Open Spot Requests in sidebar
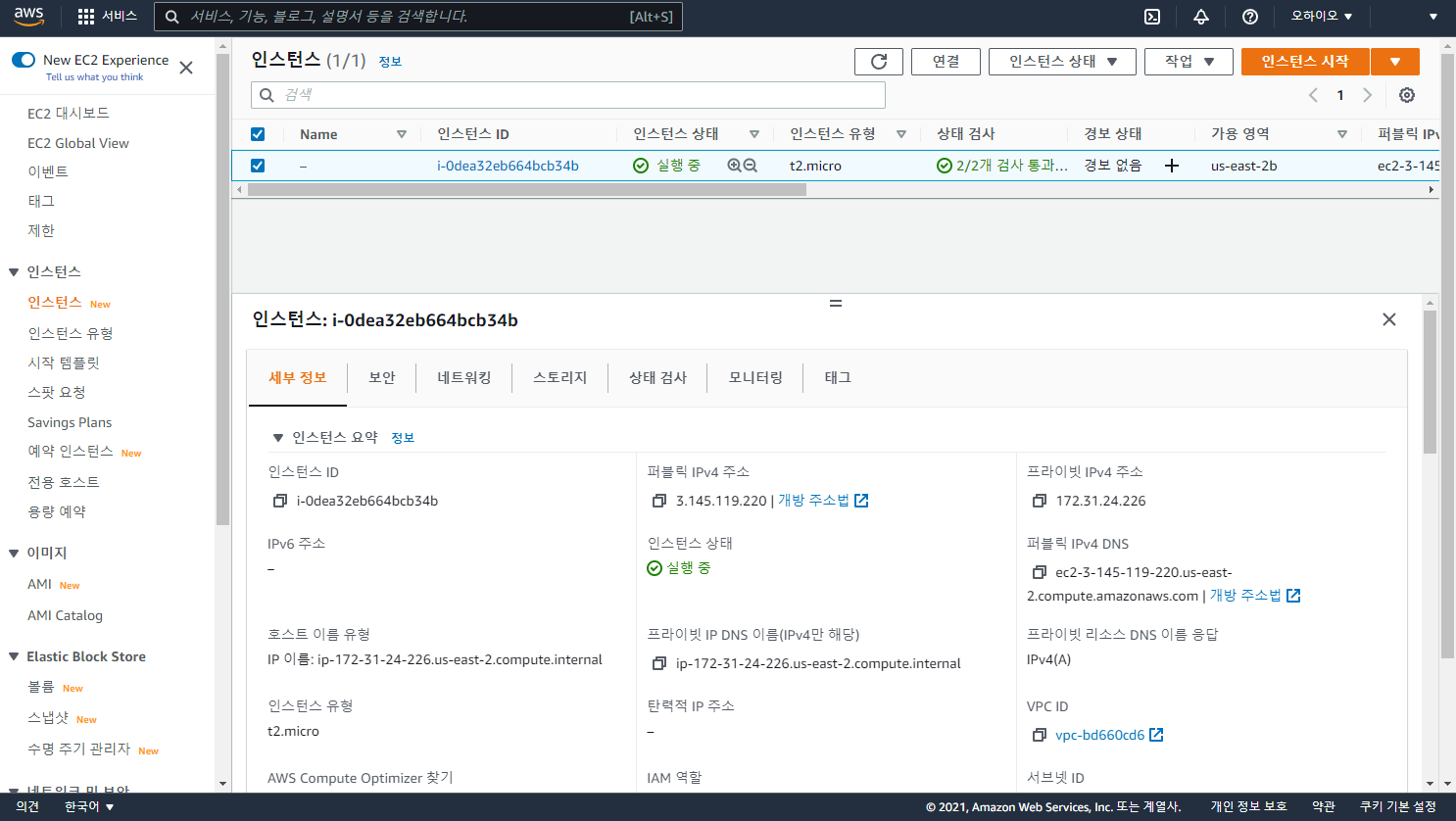The width and height of the screenshot is (1456, 821). pos(57,393)
